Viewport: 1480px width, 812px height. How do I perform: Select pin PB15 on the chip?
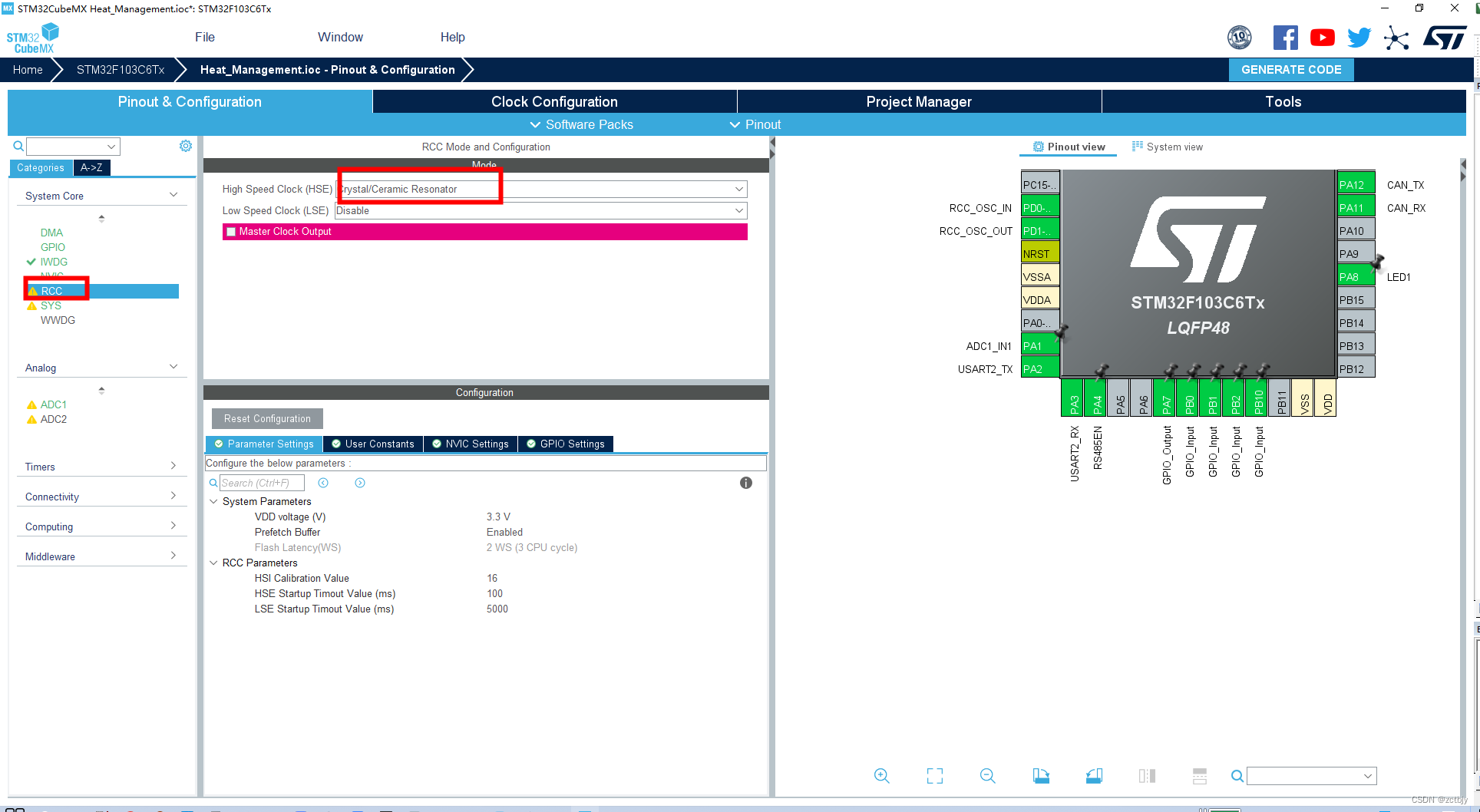[1356, 299]
